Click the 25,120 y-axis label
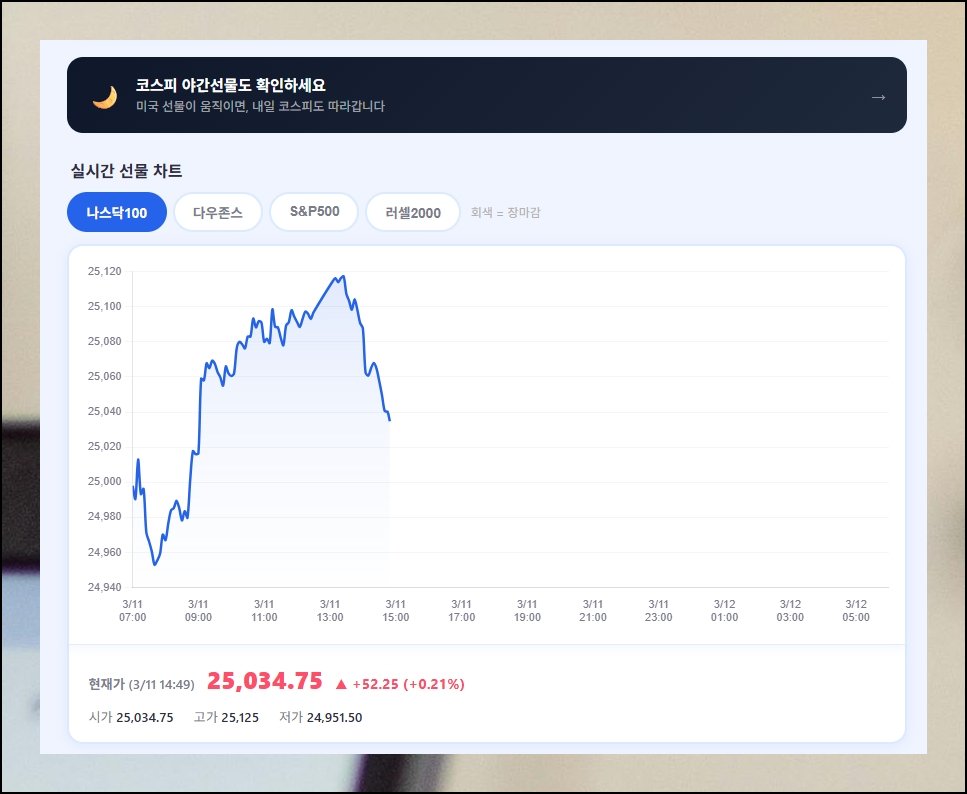 (x=105, y=271)
